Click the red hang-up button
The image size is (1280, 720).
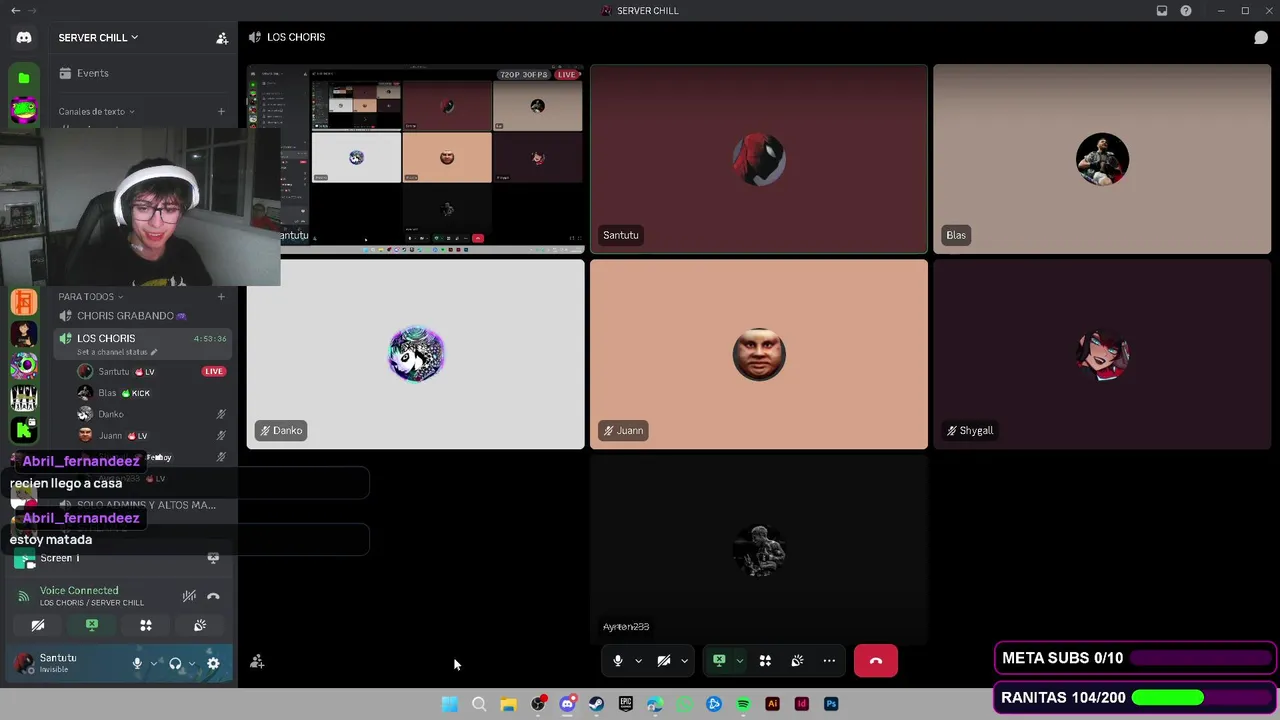(x=876, y=661)
